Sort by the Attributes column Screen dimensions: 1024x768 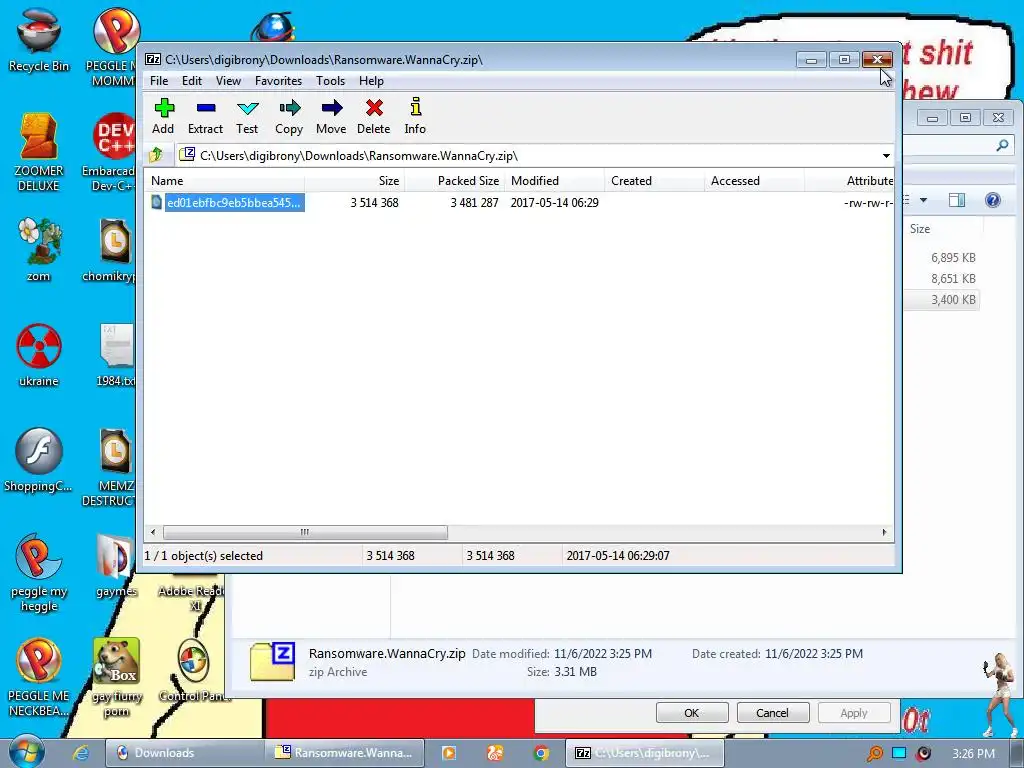click(x=849, y=181)
